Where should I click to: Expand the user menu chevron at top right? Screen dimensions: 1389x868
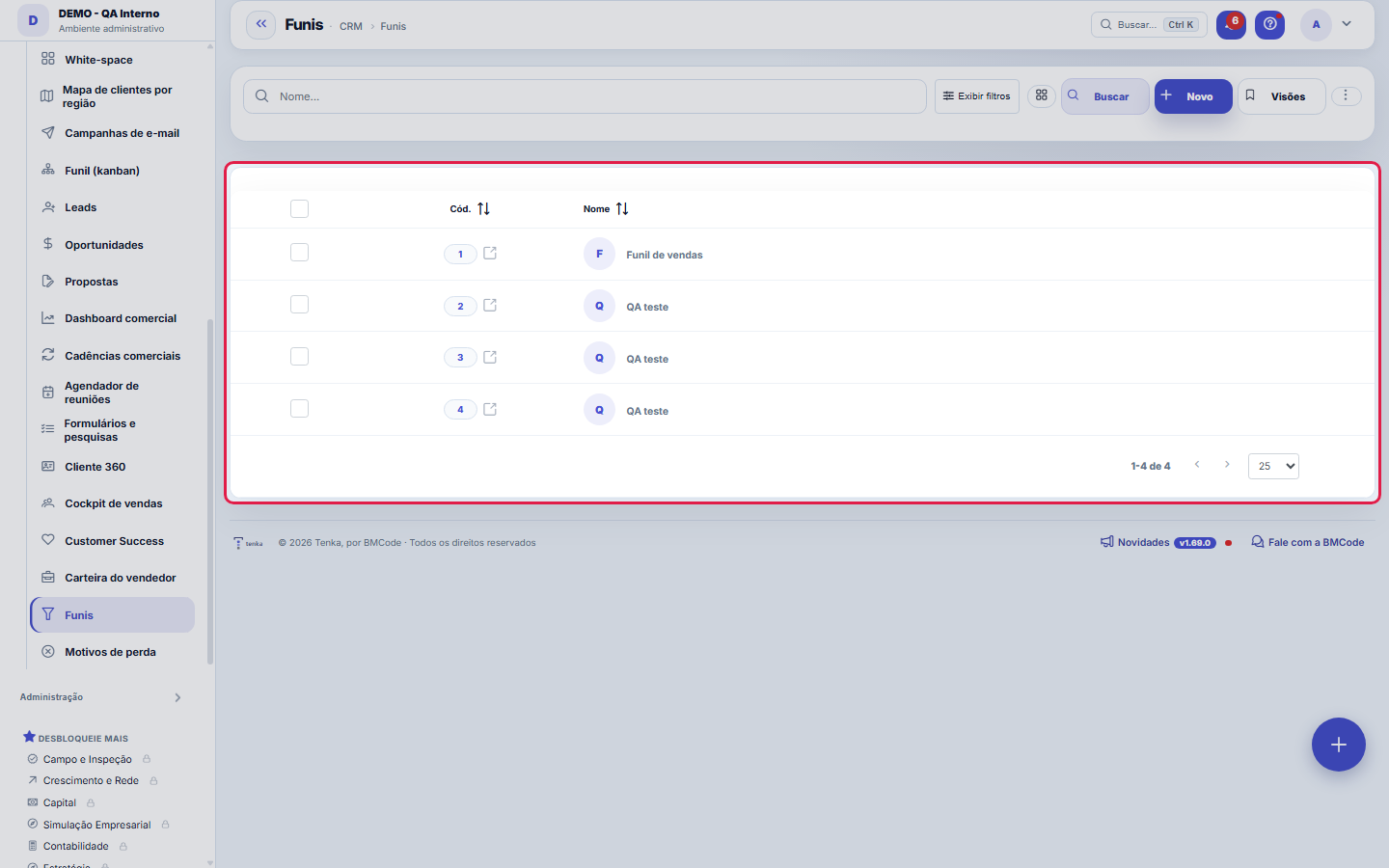pos(1347,24)
